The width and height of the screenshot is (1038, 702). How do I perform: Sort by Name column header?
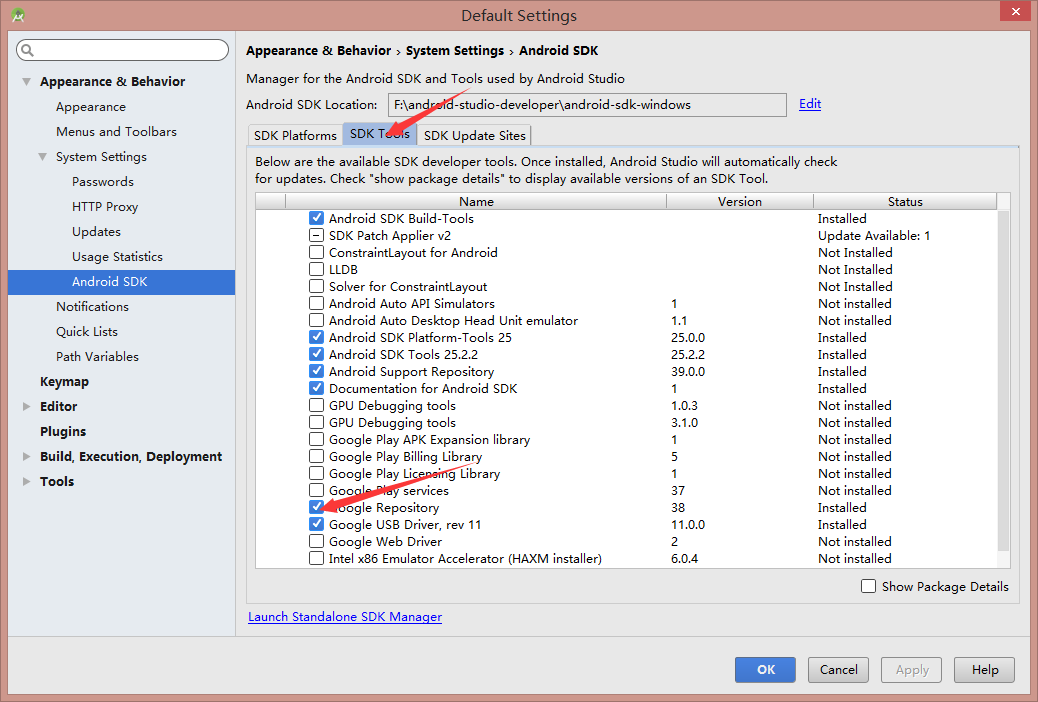(476, 201)
